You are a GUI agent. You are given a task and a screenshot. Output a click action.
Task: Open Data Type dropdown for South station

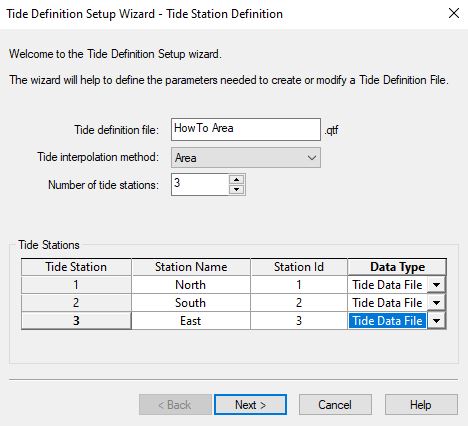[x=436, y=303]
